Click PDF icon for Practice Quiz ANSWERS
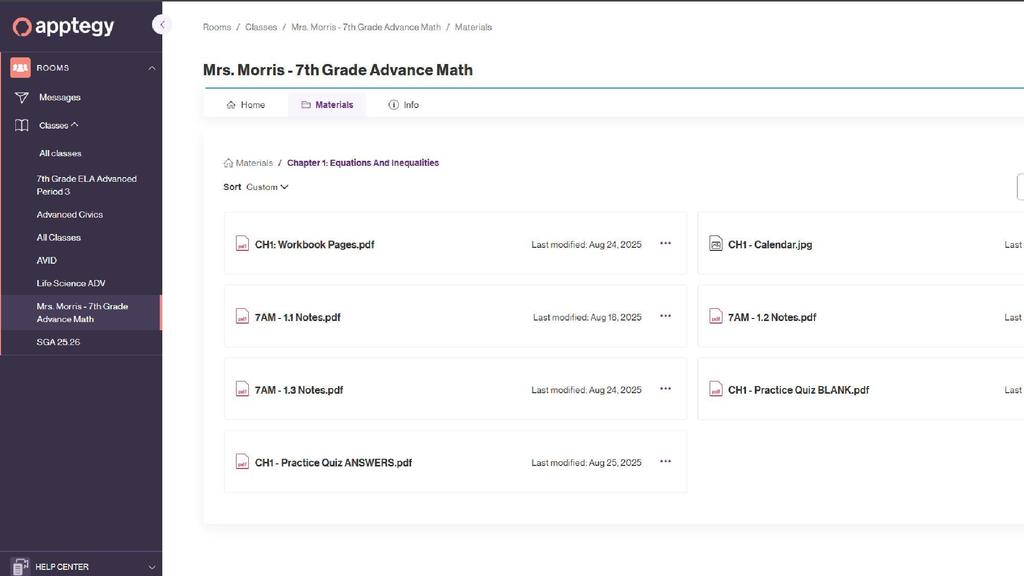The height and width of the screenshot is (576, 1024). [x=242, y=462]
